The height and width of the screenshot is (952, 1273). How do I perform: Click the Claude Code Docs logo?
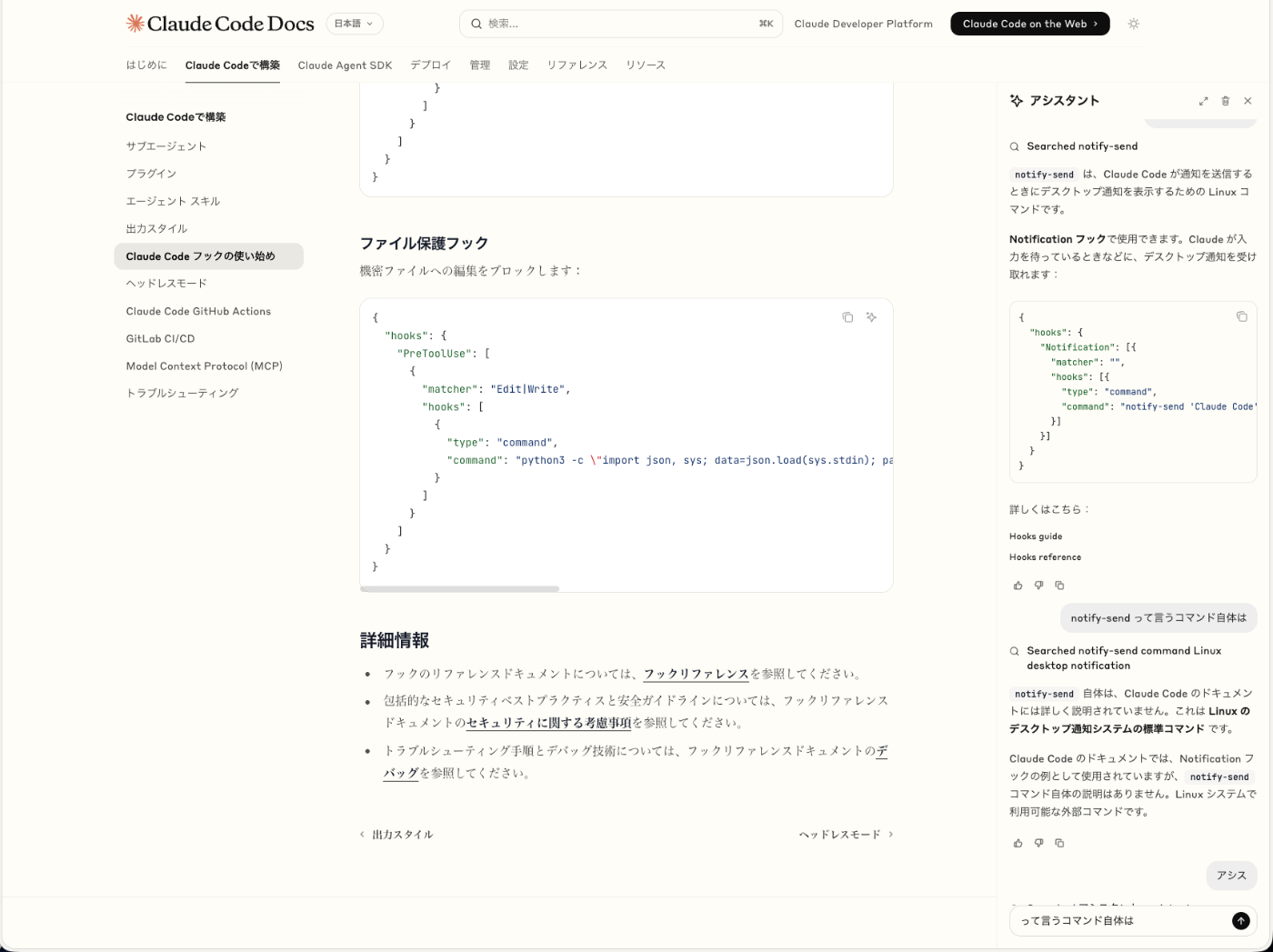coord(220,24)
